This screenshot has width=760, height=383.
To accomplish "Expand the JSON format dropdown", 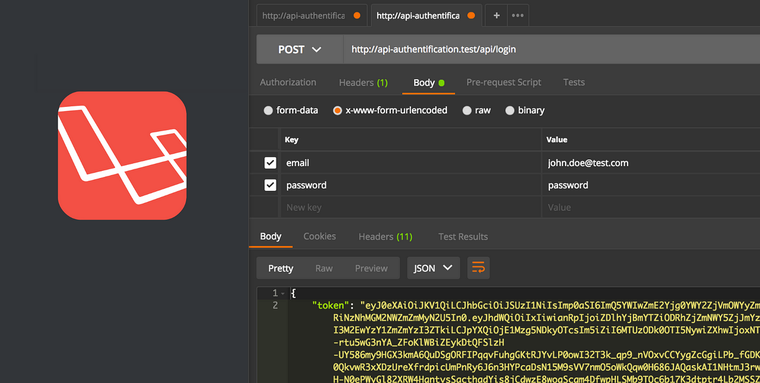I will [433, 268].
